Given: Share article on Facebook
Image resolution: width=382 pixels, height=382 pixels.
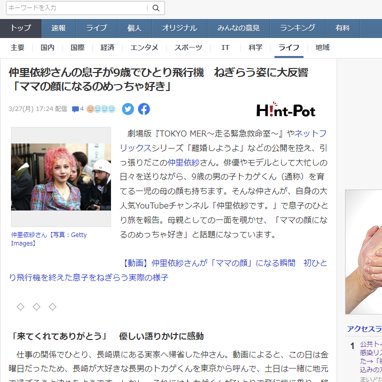Looking at the screenshot, I should coord(144,109).
